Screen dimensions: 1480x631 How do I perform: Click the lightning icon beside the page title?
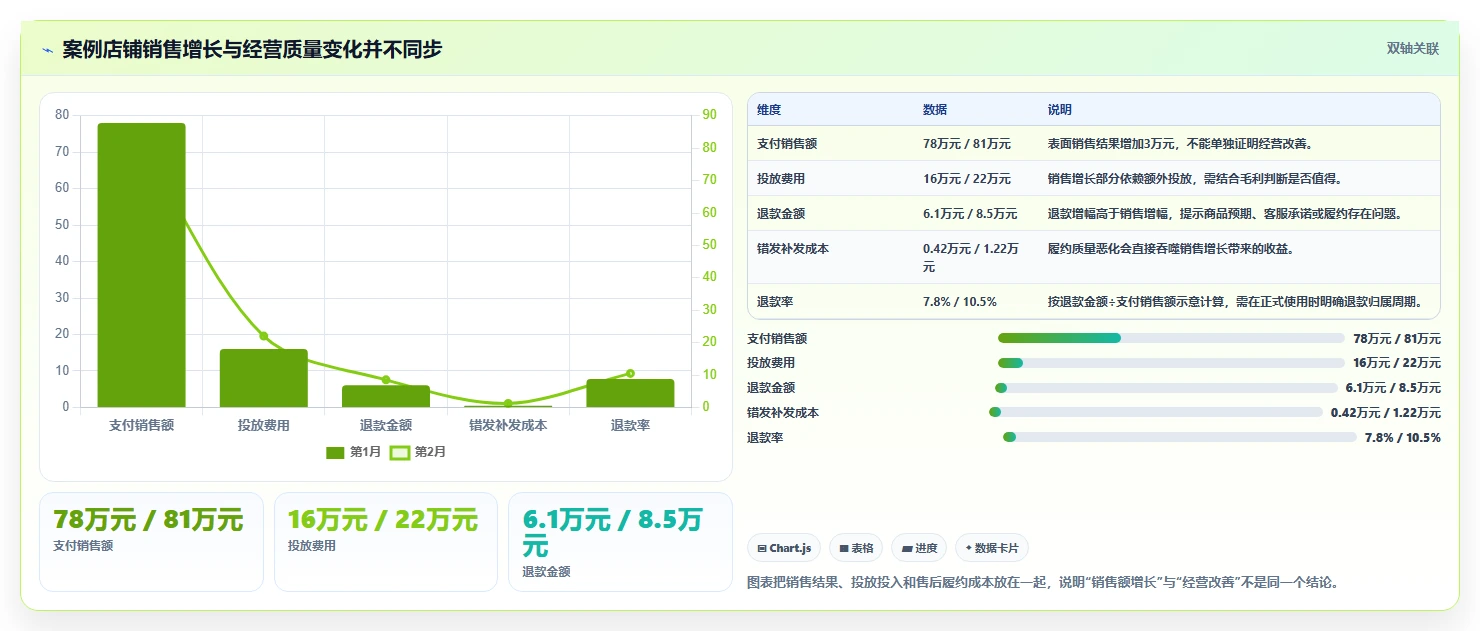pos(47,50)
